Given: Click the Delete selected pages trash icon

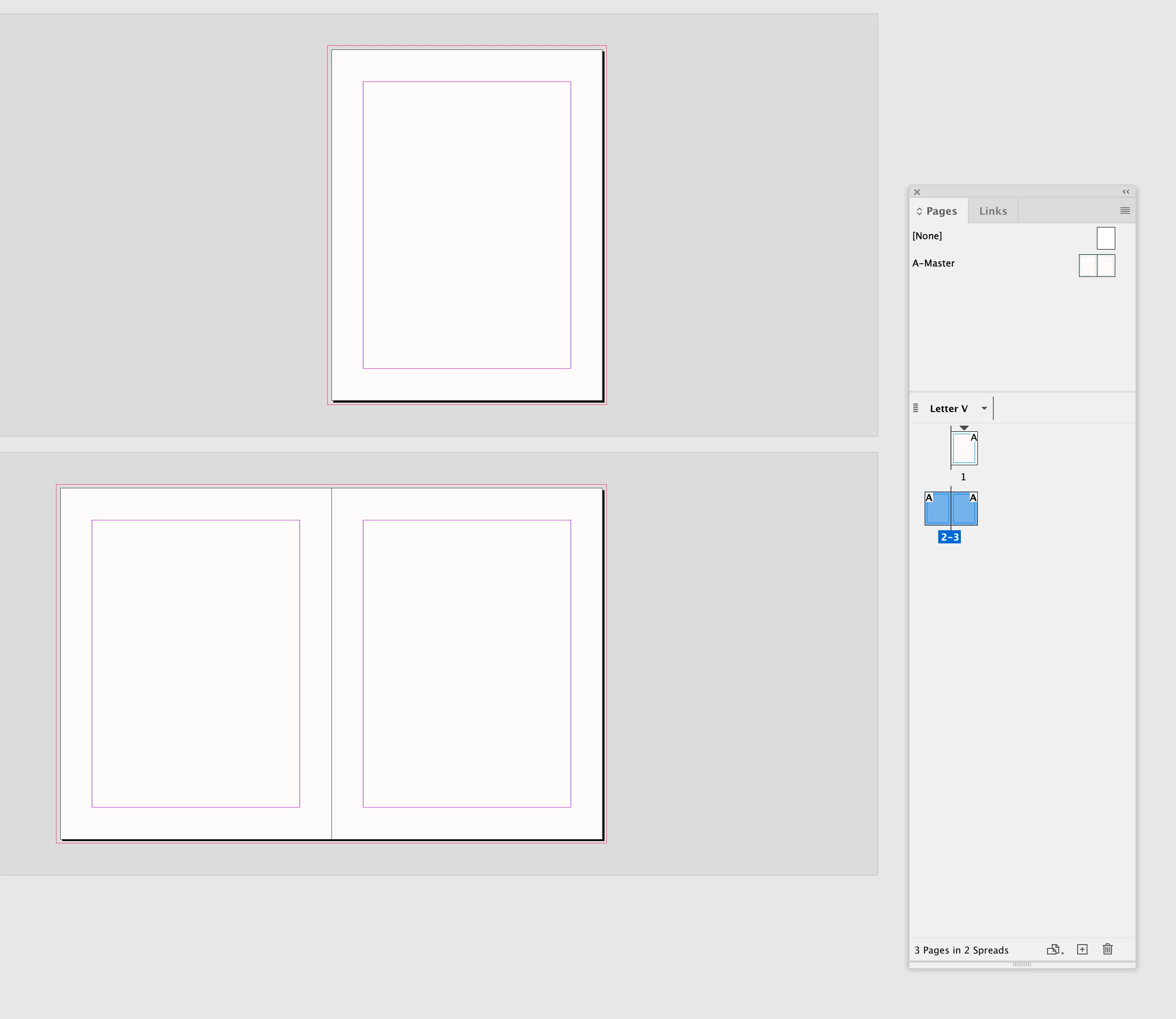Looking at the screenshot, I should (1107, 949).
